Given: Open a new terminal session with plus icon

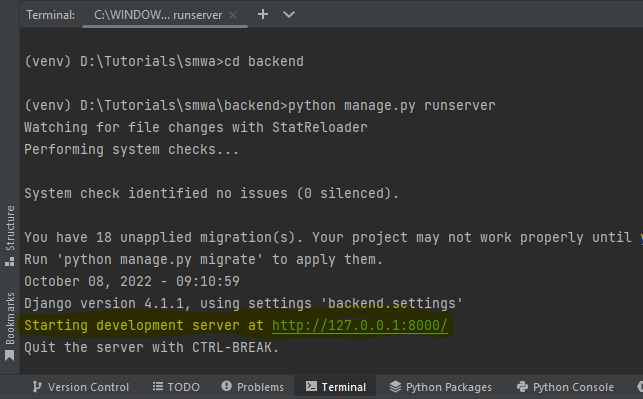Looking at the screenshot, I should pyautogui.click(x=263, y=14).
